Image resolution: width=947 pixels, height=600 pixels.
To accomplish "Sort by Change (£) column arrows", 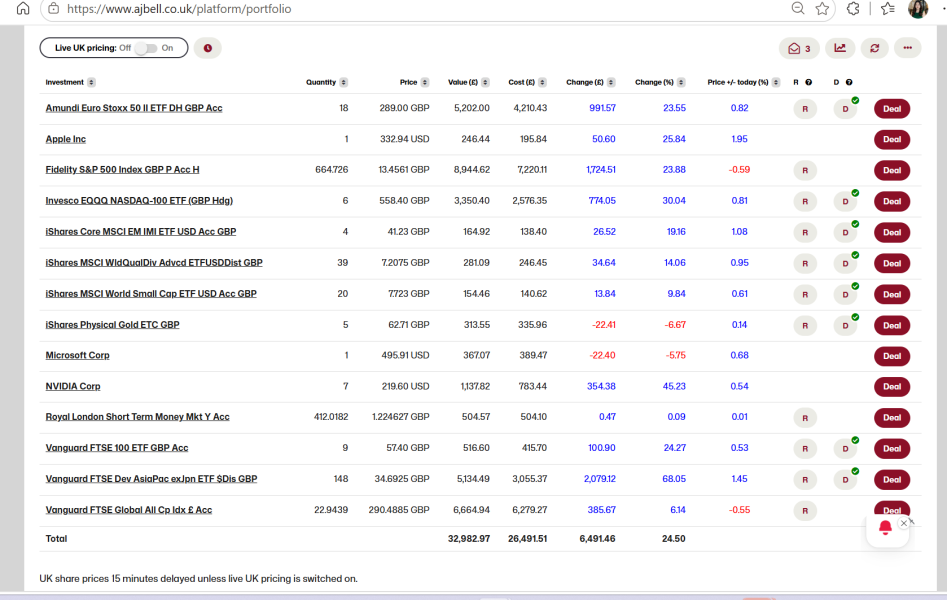I will (x=611, y=82).
